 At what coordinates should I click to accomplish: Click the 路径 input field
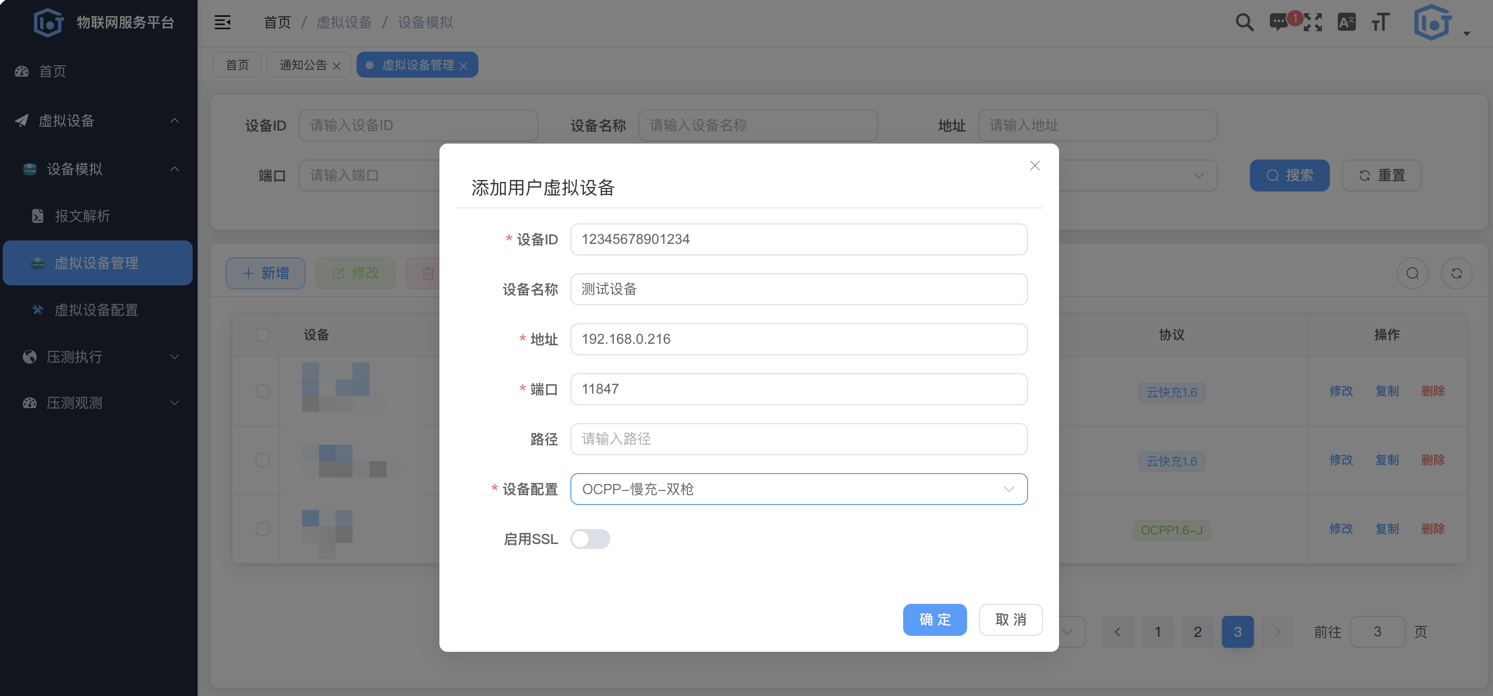[x=799, y=439]
